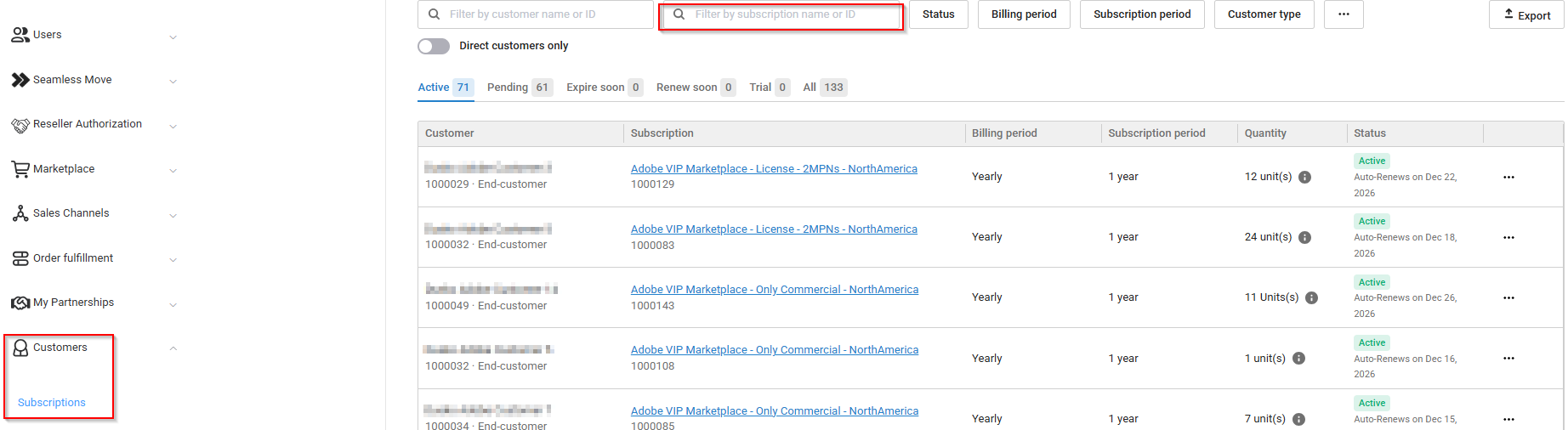Screen dimensions: 1568x430
Task: Collapse the Customers section chevron
Action: [173, 348]
